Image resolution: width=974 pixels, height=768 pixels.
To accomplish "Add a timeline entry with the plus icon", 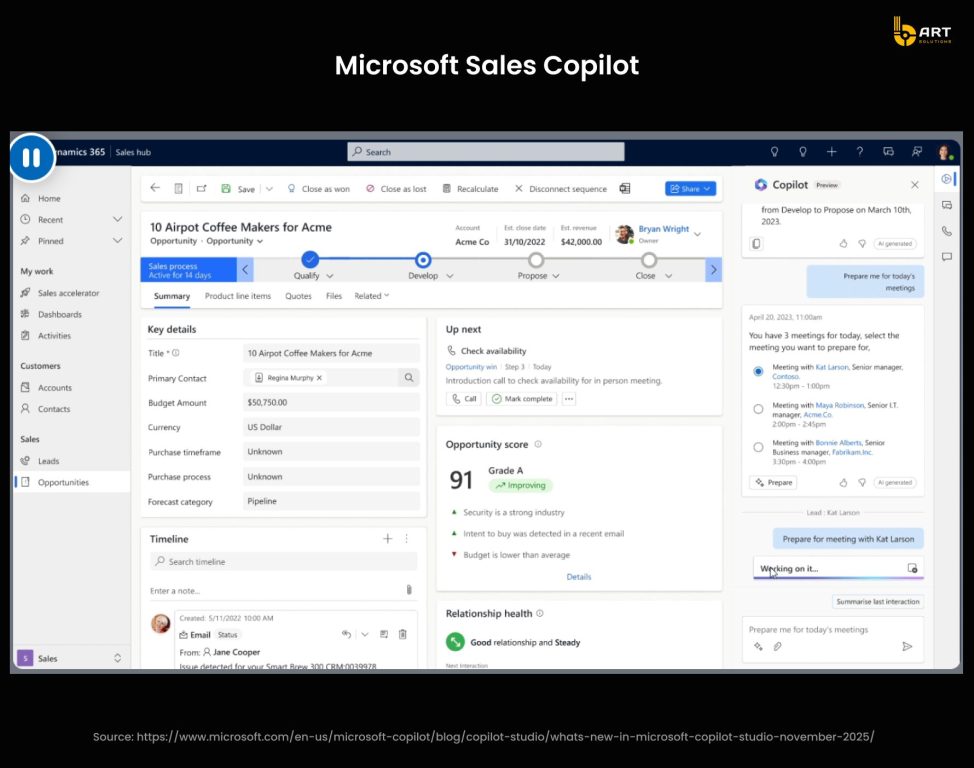I will click(x=387, y=539).
